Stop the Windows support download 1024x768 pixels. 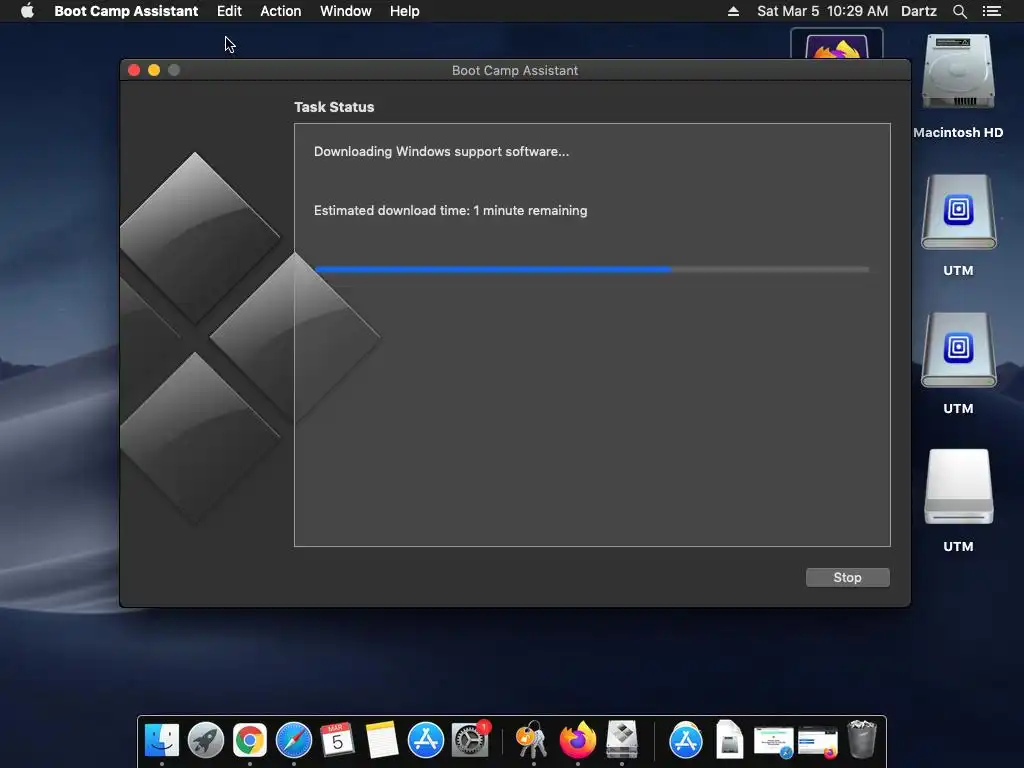(847, 577)
